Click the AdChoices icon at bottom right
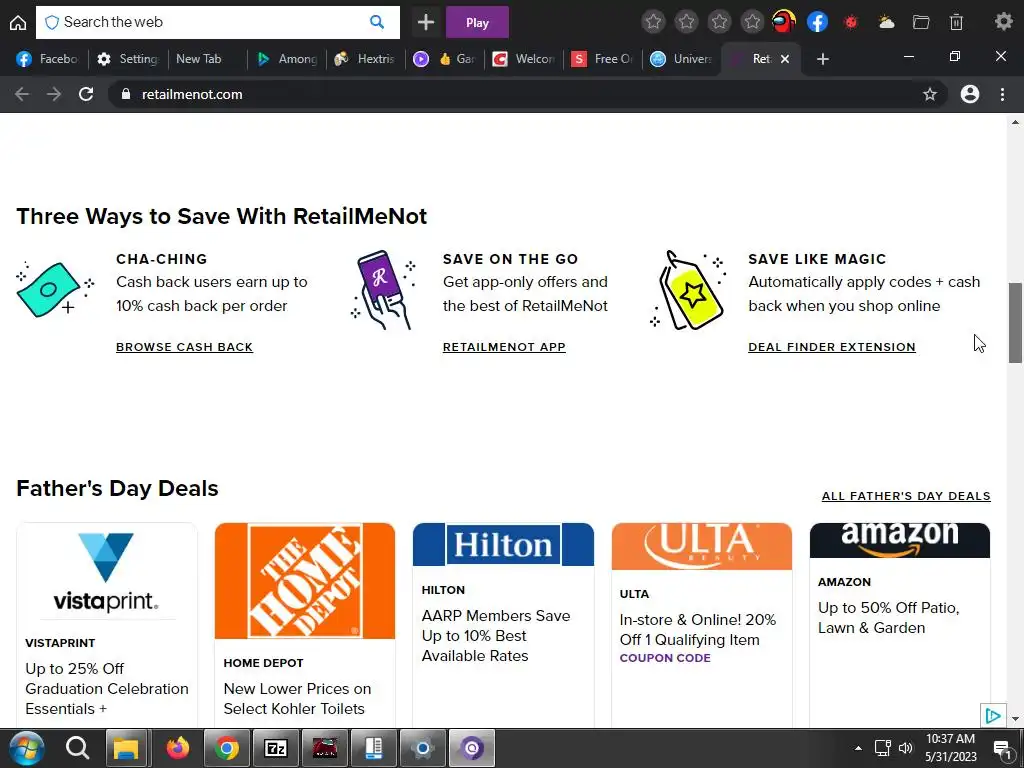Viewport: 1024px width, 768px height. [x=992, y=716]
